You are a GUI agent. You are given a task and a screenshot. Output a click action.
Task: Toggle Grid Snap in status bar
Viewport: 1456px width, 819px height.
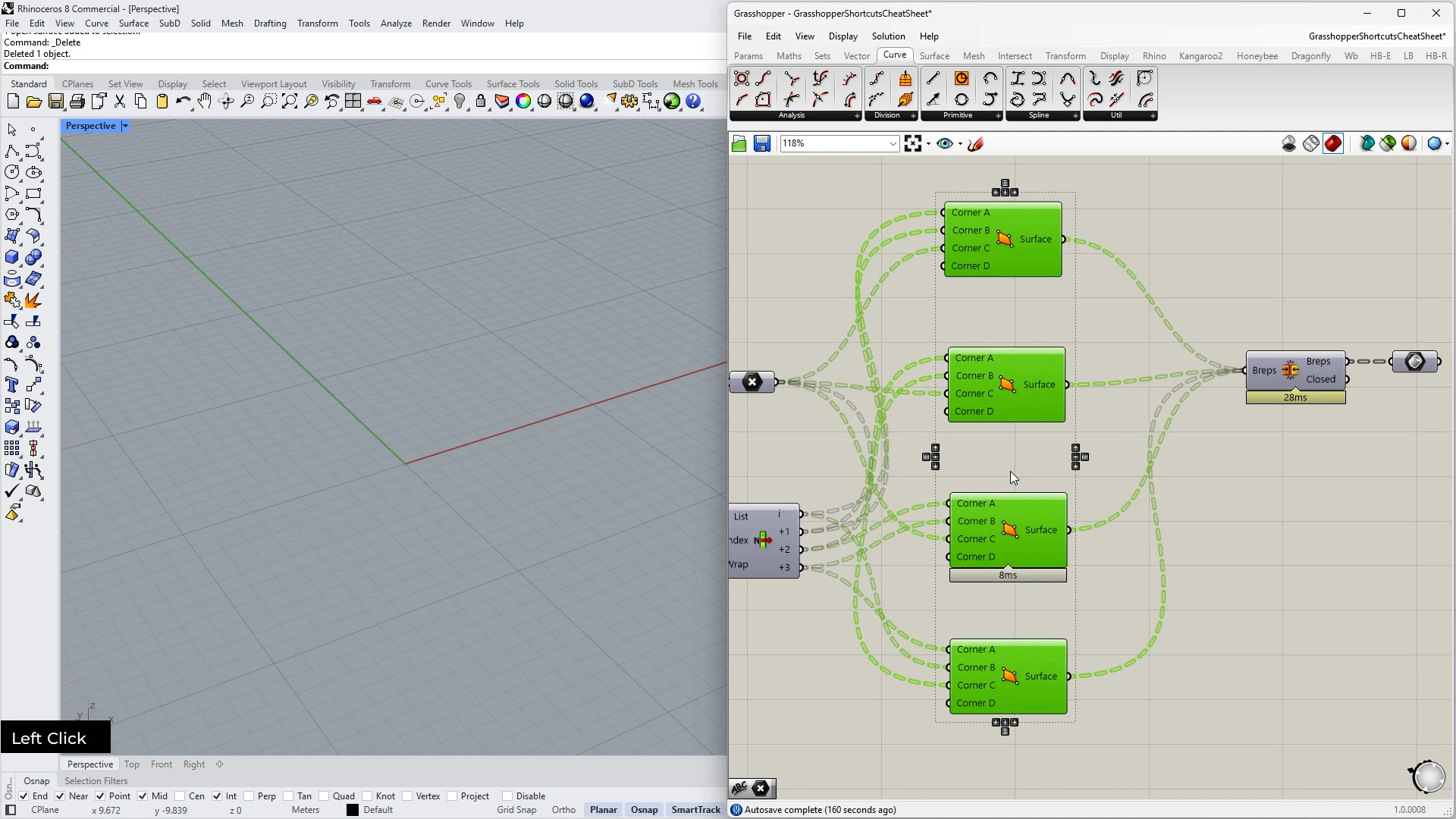tap(516, 810)
